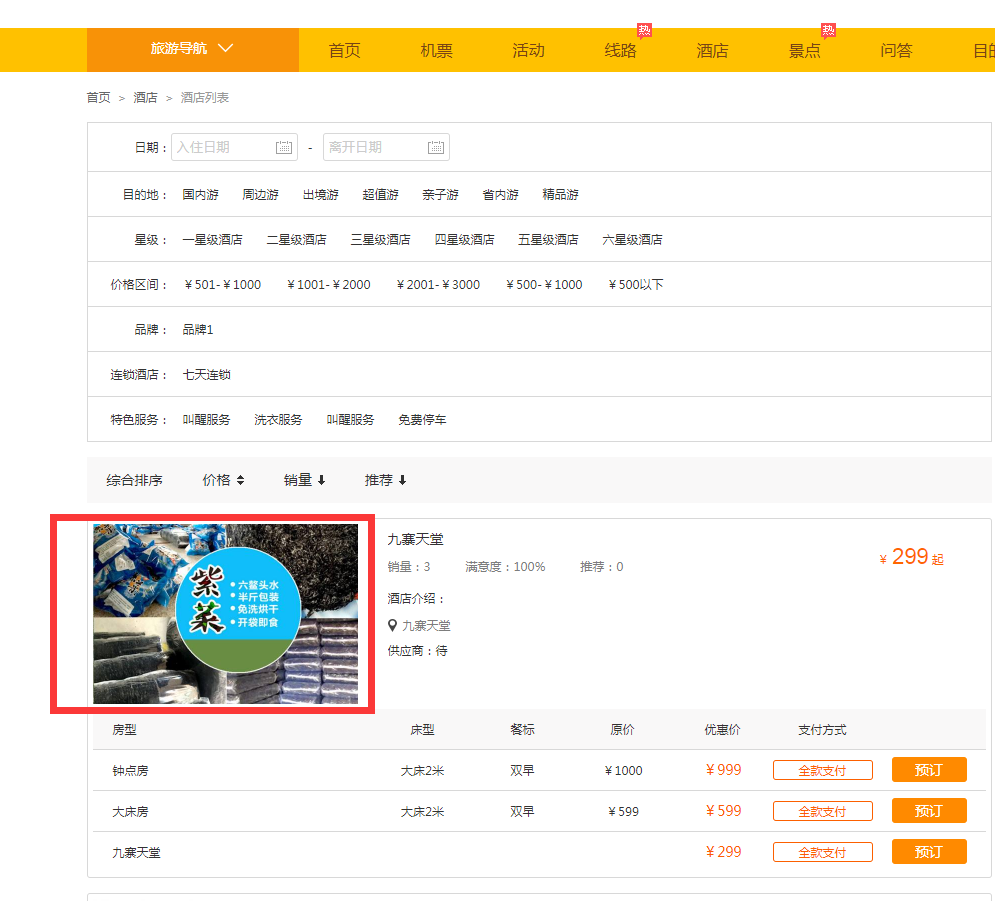The width and height of the screenshot is (995, 901).
Task: Open check-out date calendar icon
Action: [x=436, y=147]
